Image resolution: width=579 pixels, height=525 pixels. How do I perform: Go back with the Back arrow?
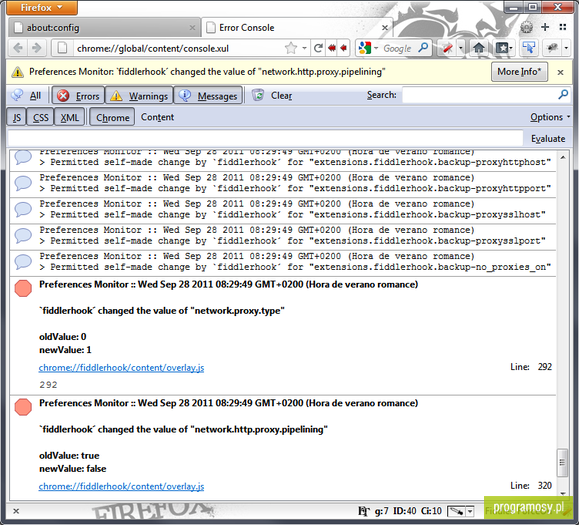18,48
